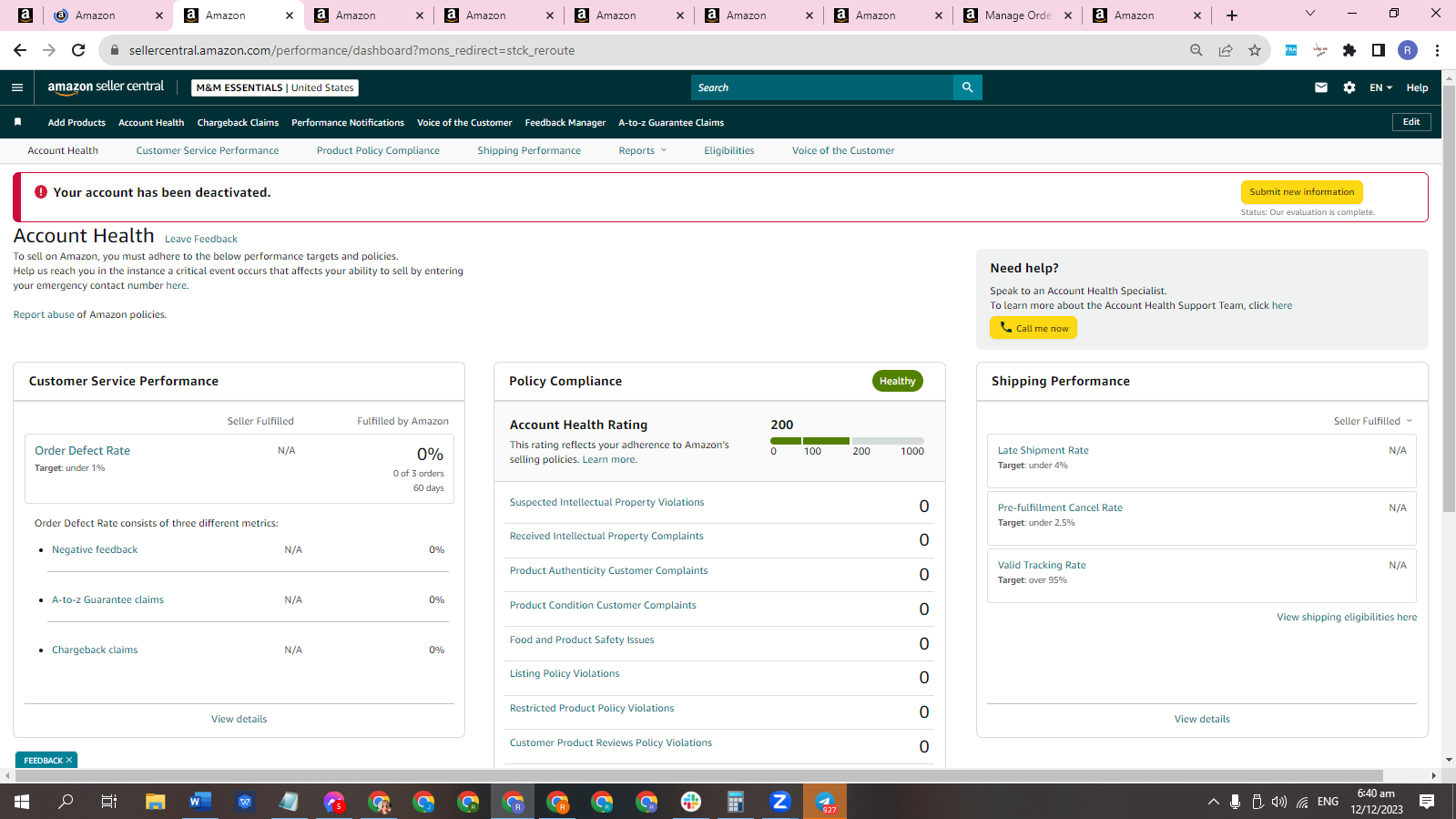Viewport: 1456px width, 819px height.
Task: Click the Leave Feedback link
Action: pyautogui.click(x=201, y=239)
